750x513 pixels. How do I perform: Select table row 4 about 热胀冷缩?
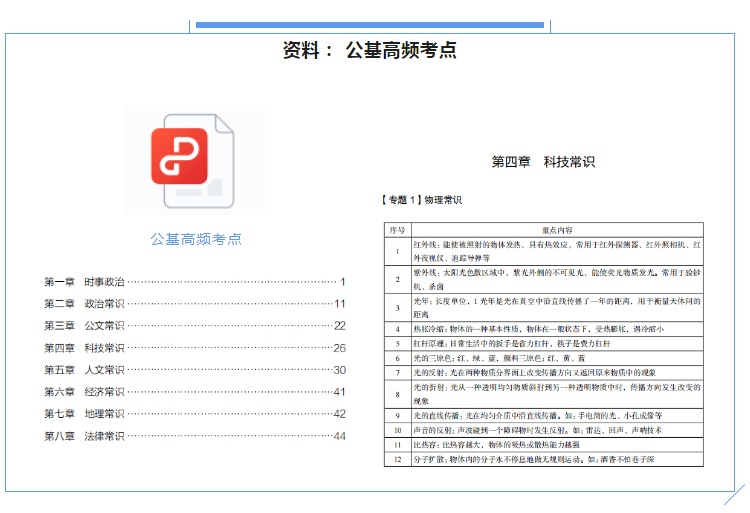click(544, 329)
